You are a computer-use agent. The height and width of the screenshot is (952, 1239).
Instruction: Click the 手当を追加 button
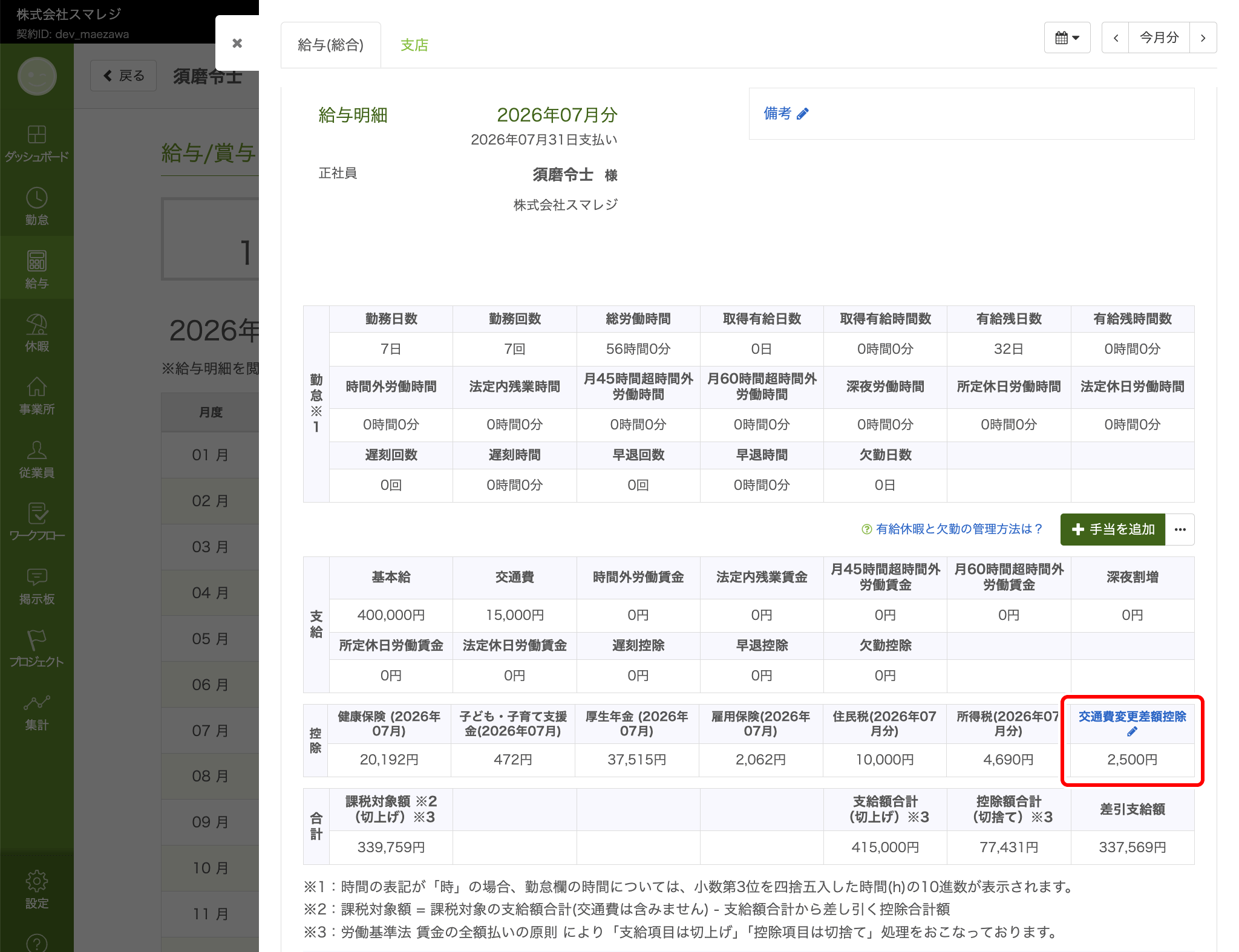click(1113, 529)
